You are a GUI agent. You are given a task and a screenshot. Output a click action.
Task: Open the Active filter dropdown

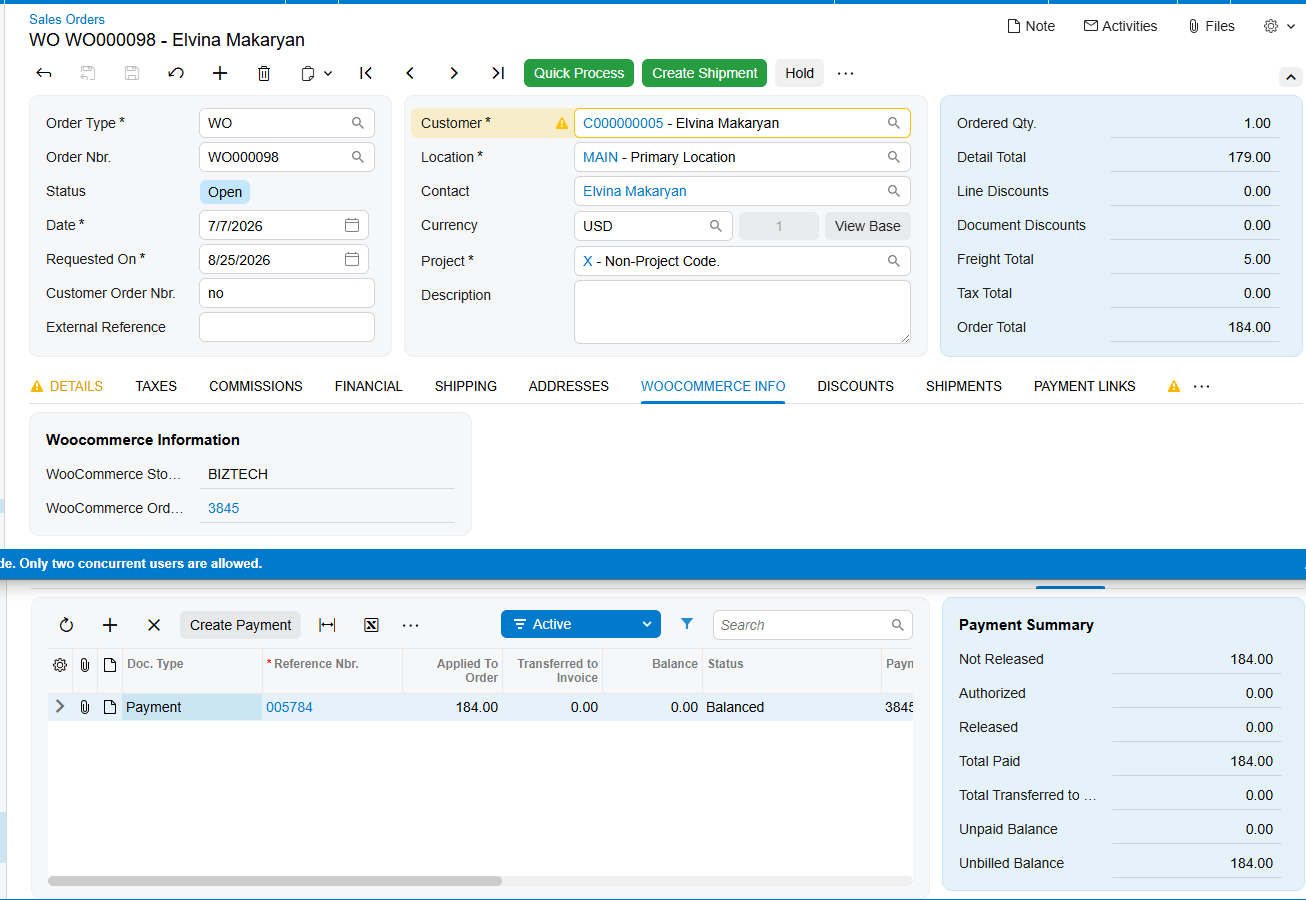click(x=581, y=624)
